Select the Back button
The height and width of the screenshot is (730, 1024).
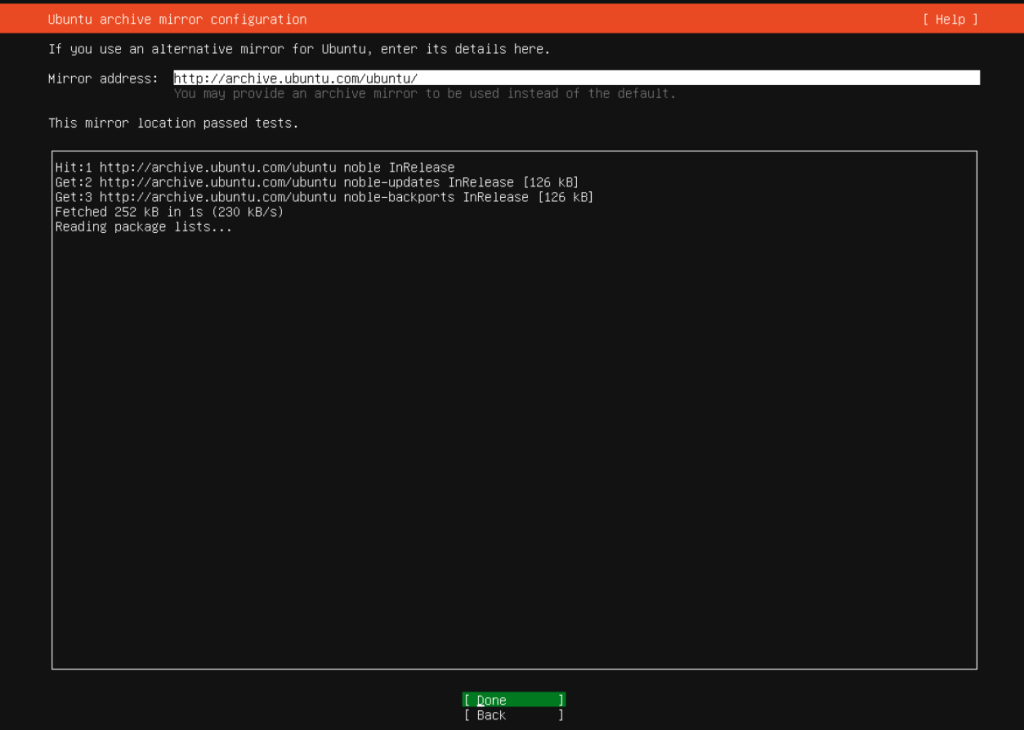pyautogui.click(x=513, y=715)
